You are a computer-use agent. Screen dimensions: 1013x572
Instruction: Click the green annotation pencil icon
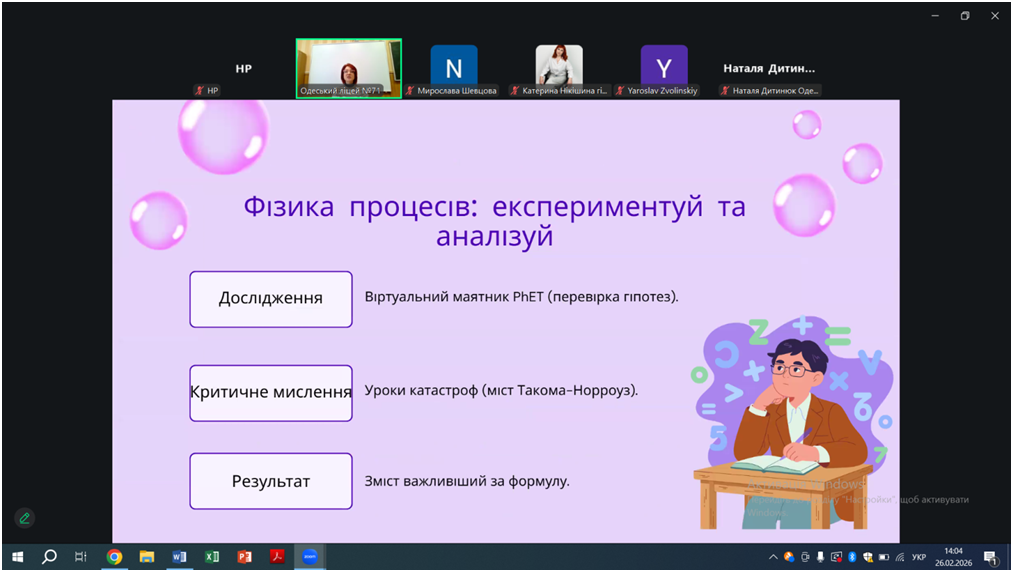coord(25,518)
